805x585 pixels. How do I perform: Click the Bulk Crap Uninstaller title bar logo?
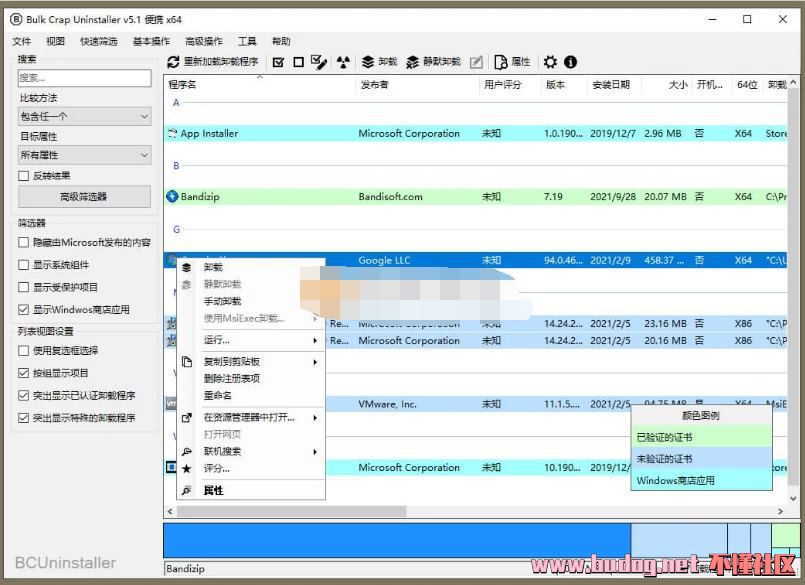click(x=16, y=20)
